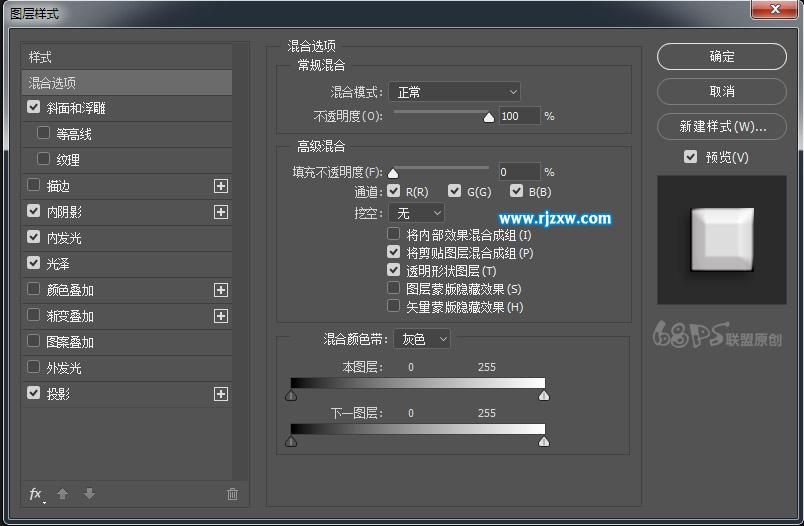Toggle the R(R) channel checkbox

393,191
